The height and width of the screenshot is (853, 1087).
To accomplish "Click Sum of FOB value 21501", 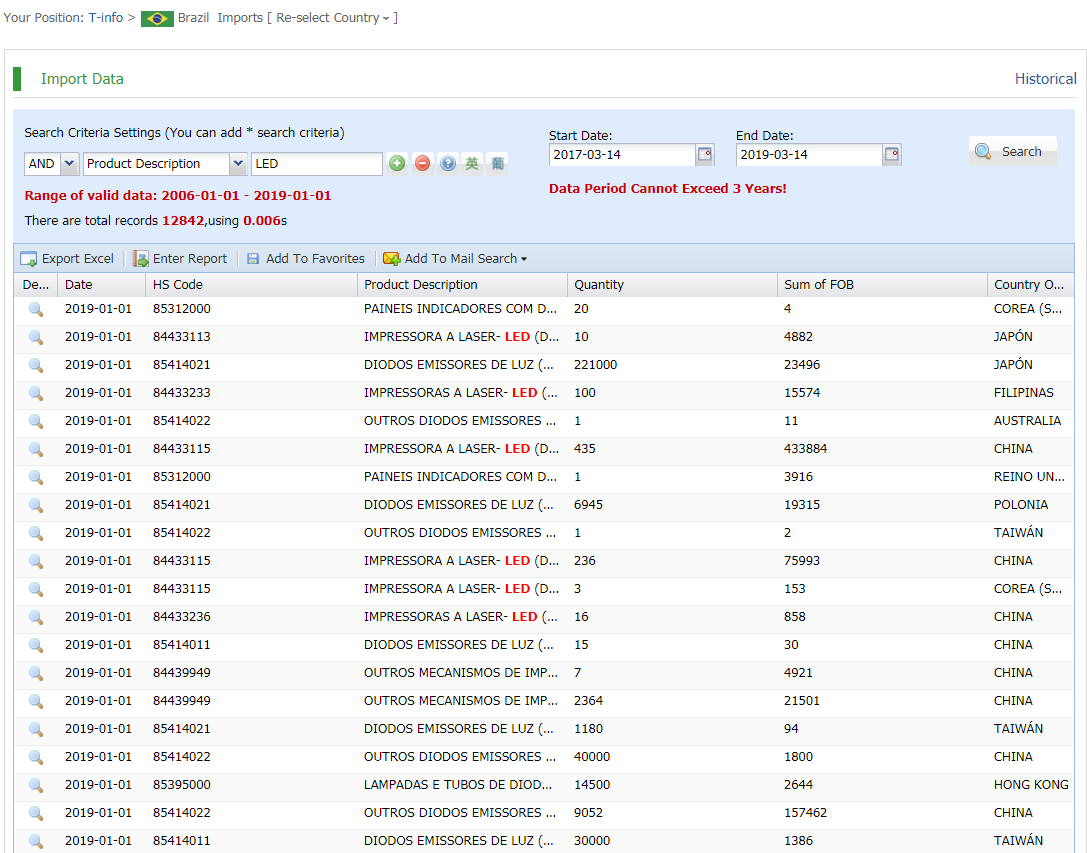I will tap(802, 700).
